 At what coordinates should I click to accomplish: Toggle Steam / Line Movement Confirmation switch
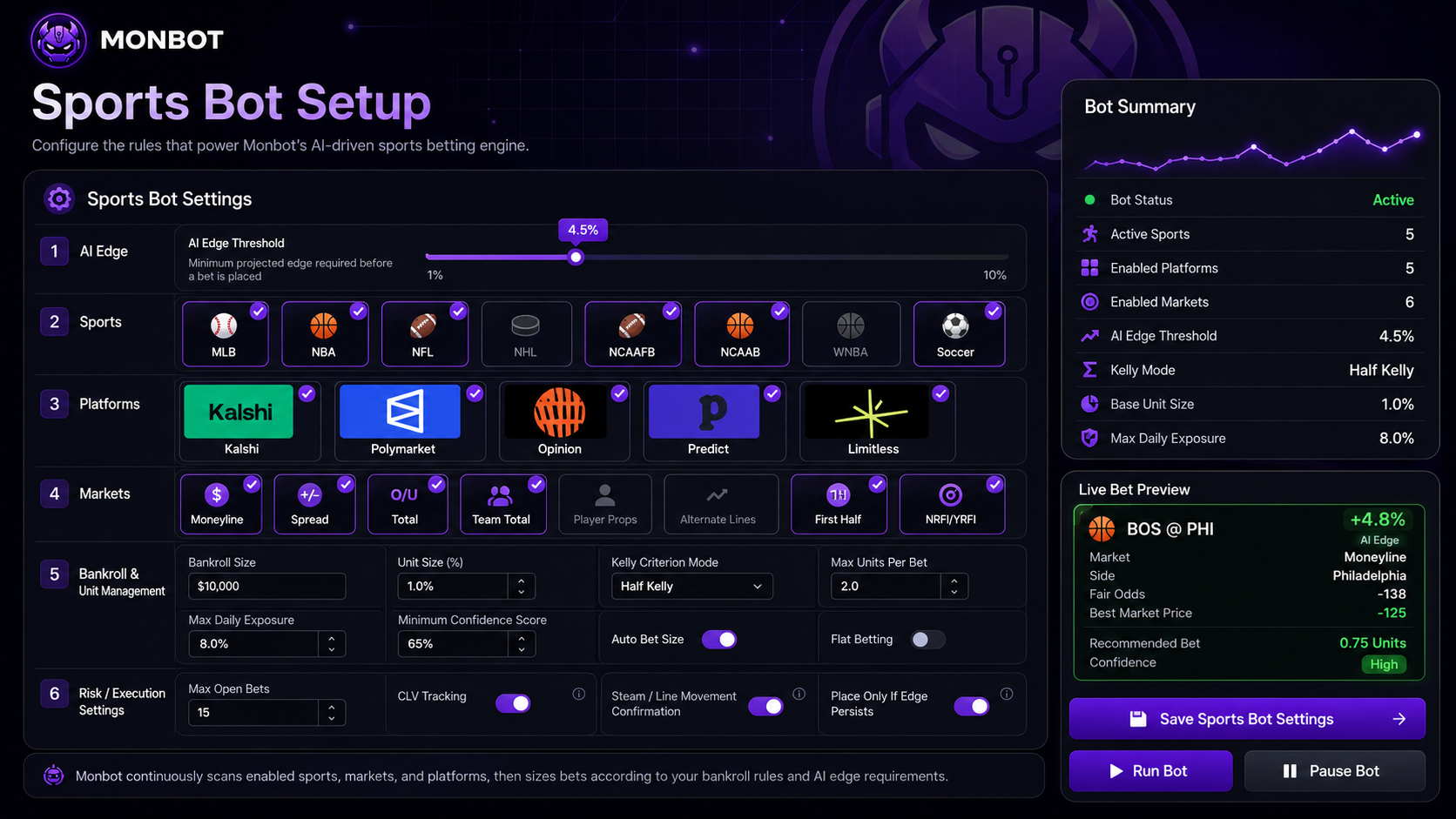[x=766, y=706]
